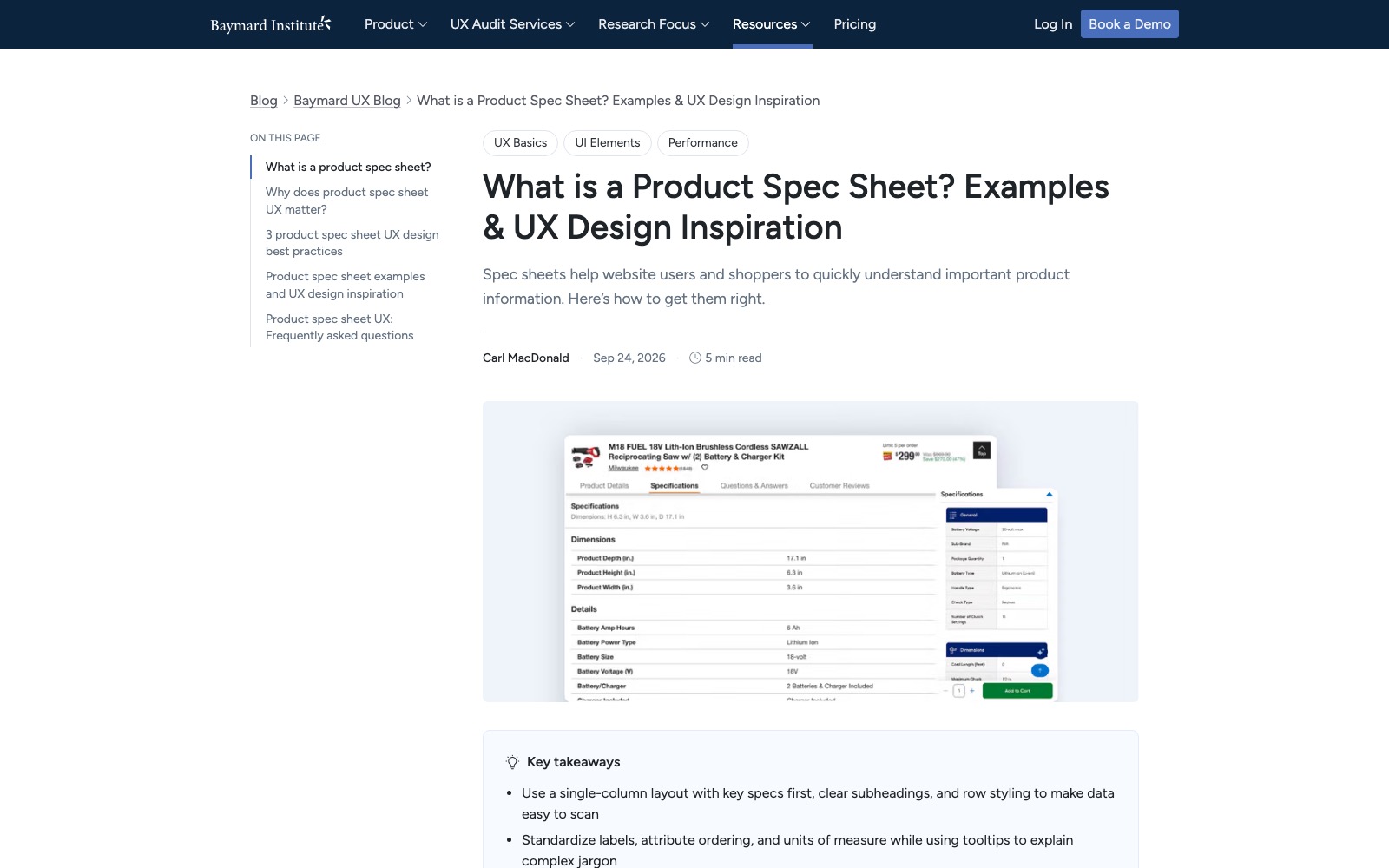Image resolution: width=1389 pixels, height=868 pixels.
Task: Expand the UX Audit Services menu
Action: coord(512,24)
